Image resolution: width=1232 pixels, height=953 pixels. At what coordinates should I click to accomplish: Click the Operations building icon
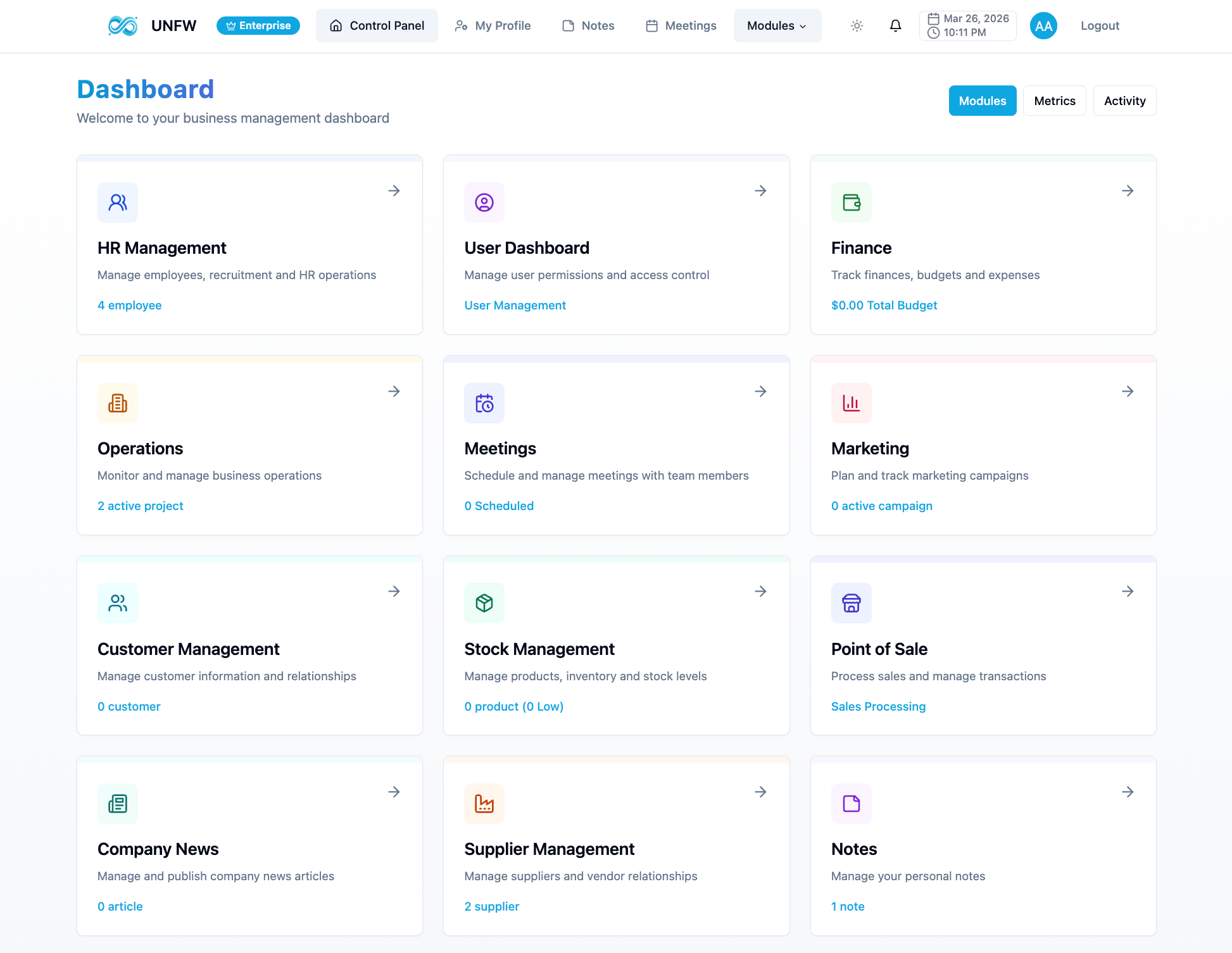point(118,403)
